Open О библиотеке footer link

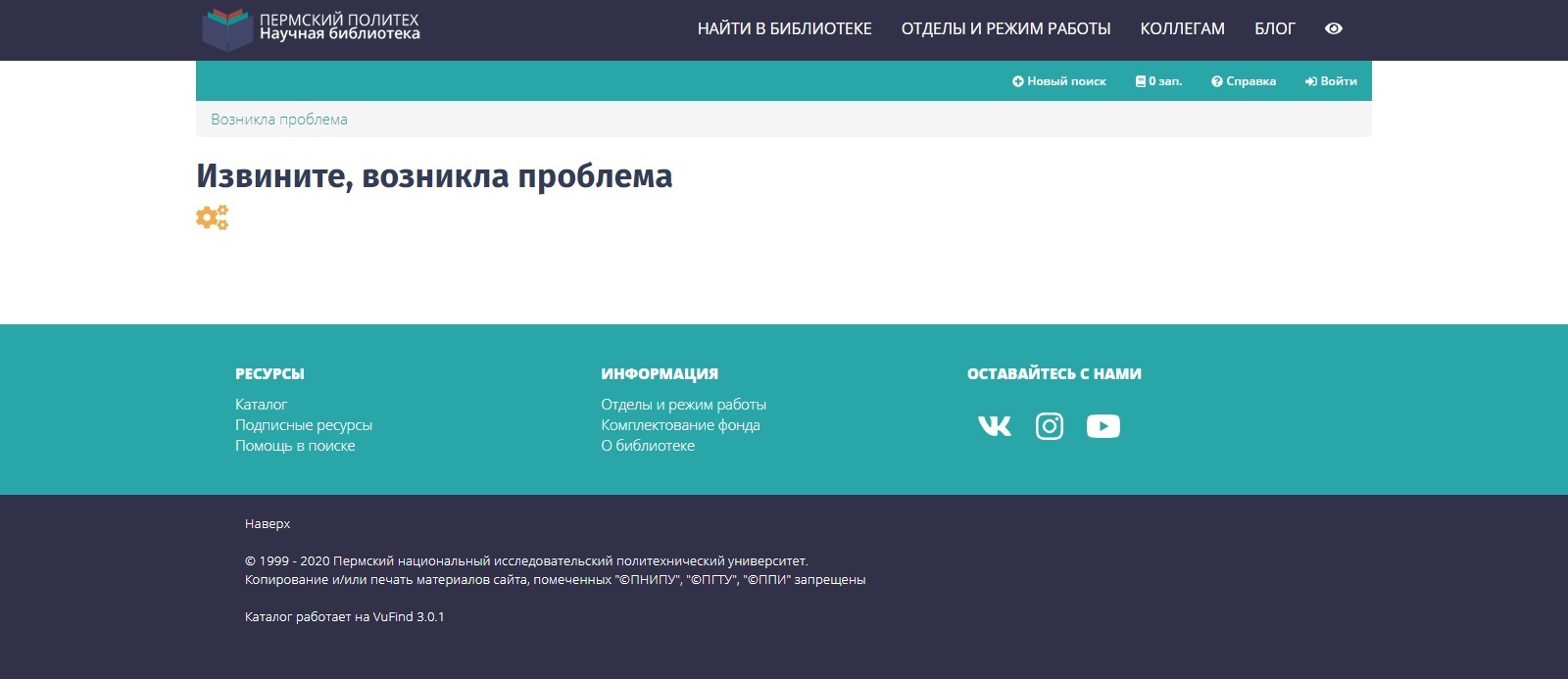[648, 446]
